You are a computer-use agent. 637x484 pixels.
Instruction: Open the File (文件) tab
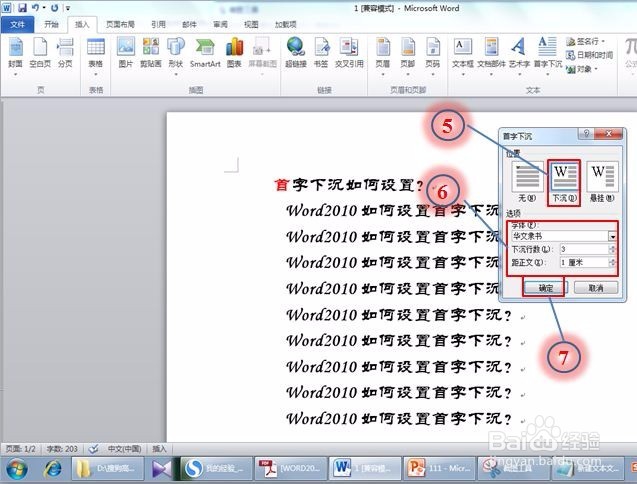[x=17, y=24]
